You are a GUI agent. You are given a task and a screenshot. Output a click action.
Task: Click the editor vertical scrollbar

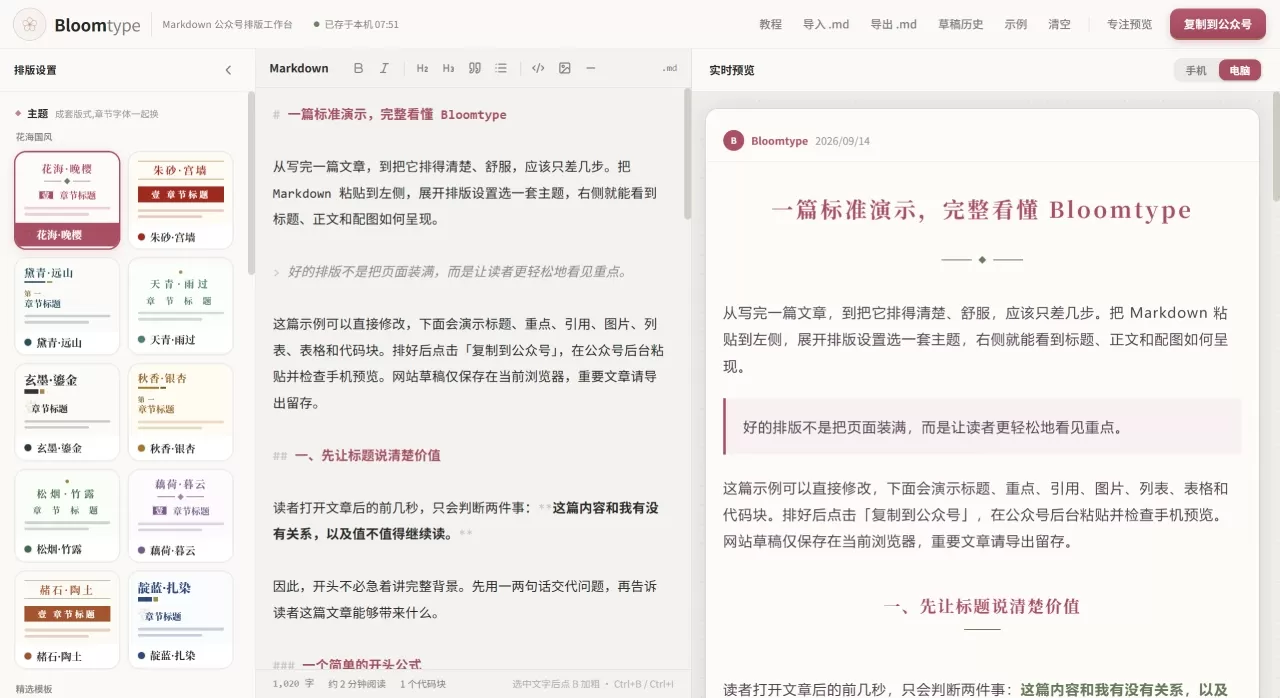687,154
